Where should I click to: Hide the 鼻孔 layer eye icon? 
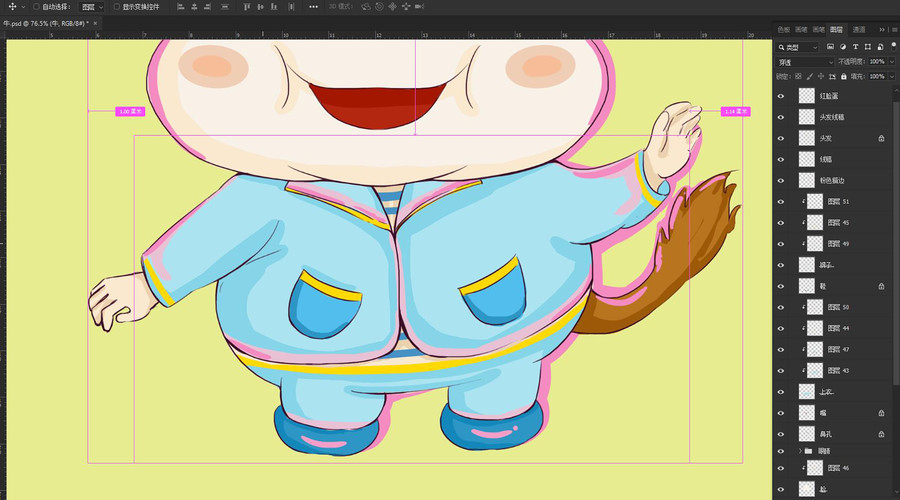coord(781,435)
